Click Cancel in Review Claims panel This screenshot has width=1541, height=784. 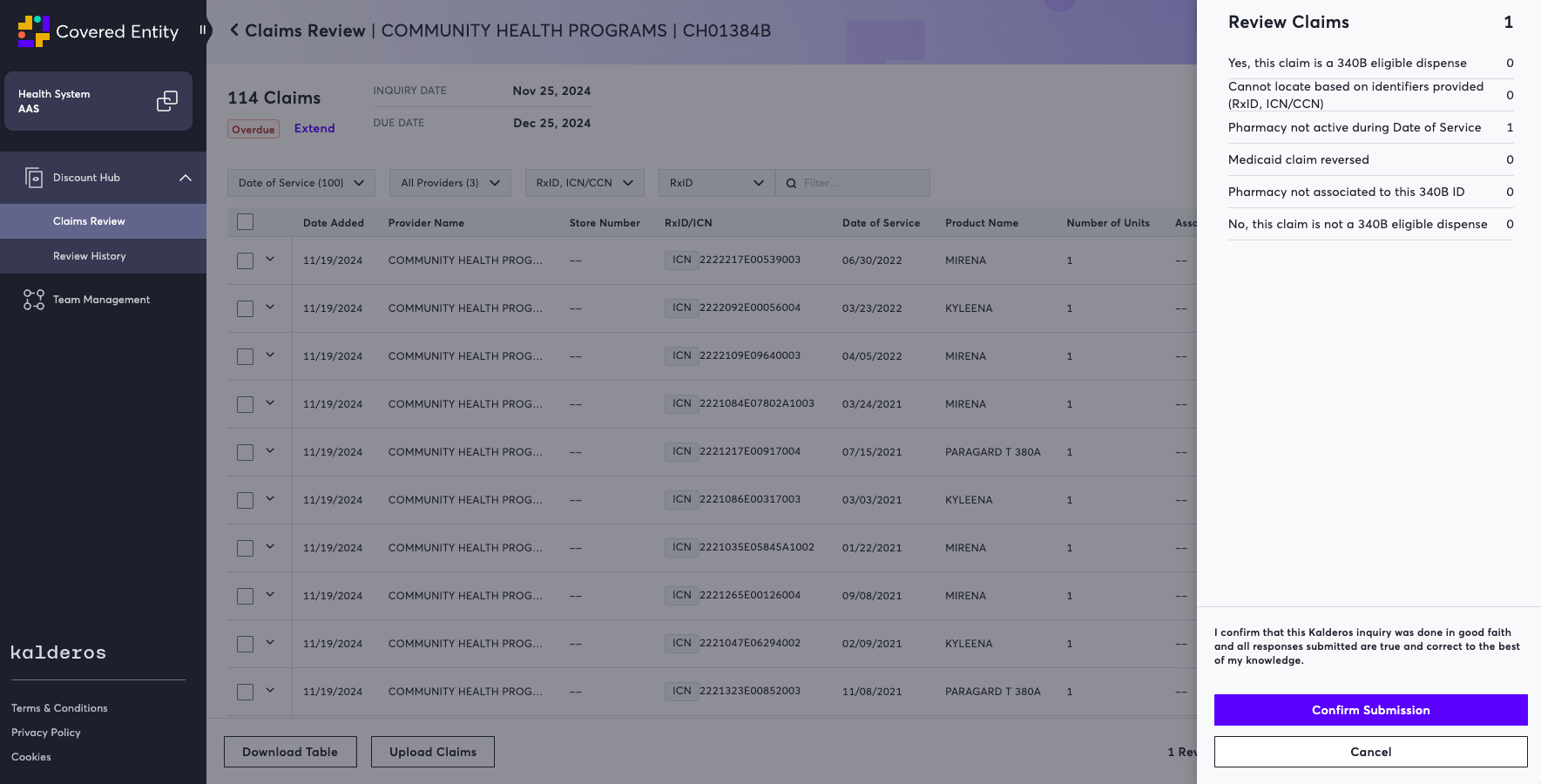click(x=1370, y=752)
